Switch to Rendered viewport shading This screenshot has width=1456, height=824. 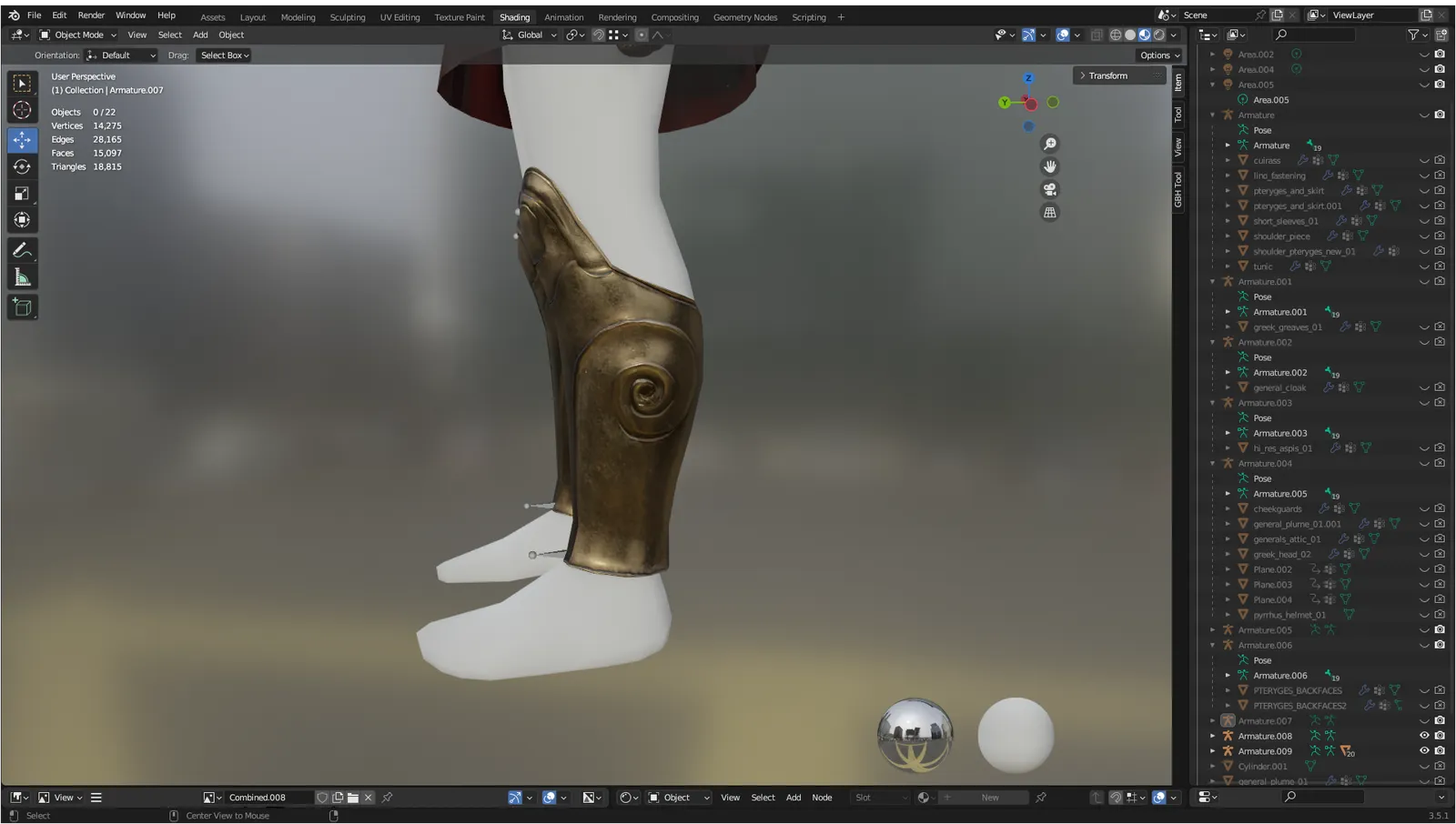pos(1159,35)
